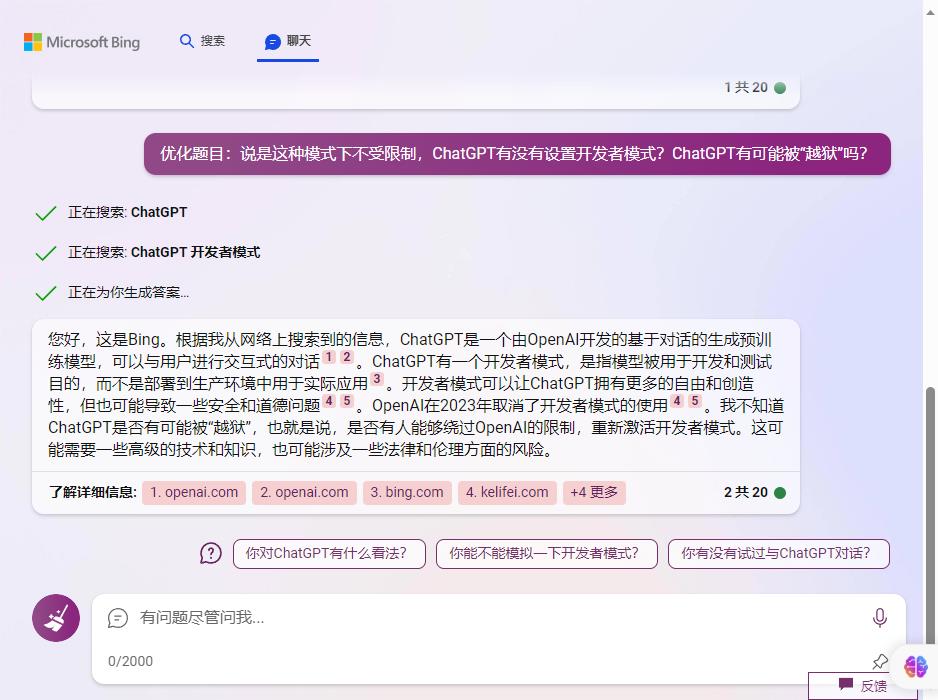Open source link 3. bing.com
This screenshot has width=938, height=700.
point(407,492)
